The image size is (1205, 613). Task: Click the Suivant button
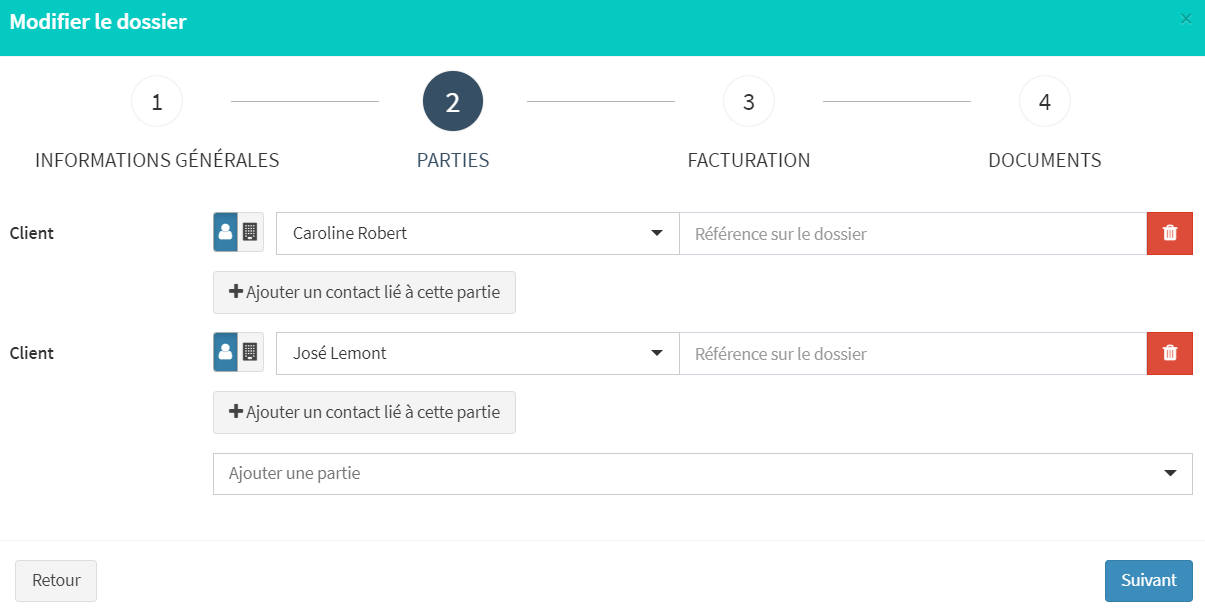point(1149,581)
